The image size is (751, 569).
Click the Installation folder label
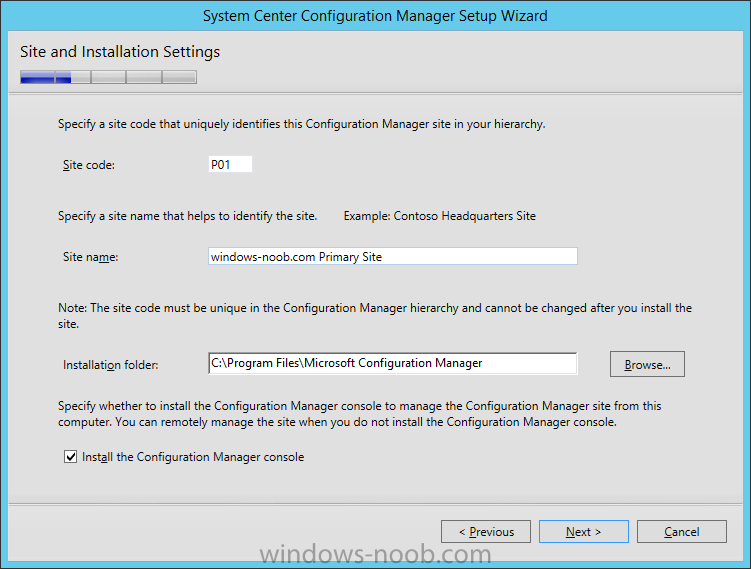[x=111, y=365]
